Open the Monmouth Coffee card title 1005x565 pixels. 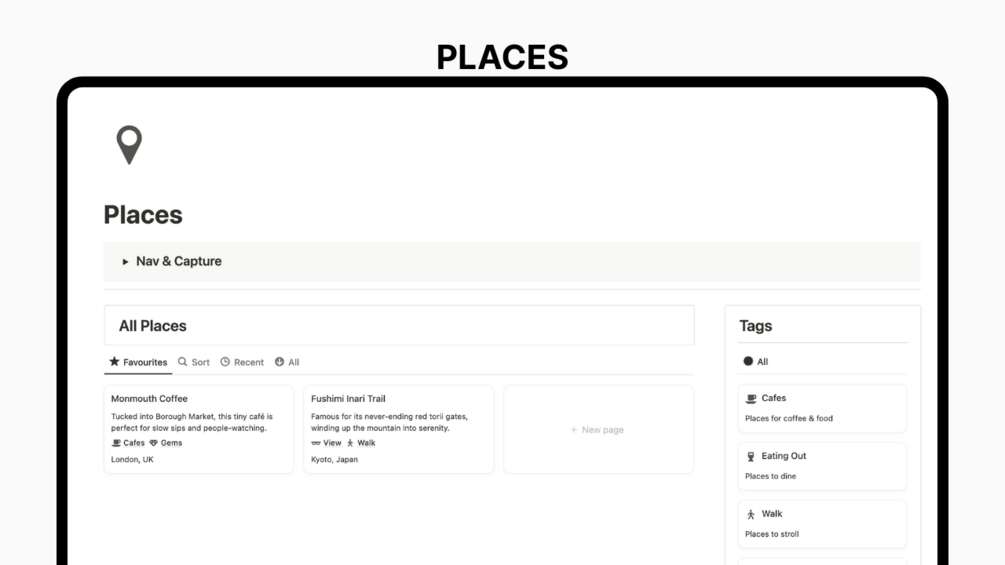click(149, 398)
